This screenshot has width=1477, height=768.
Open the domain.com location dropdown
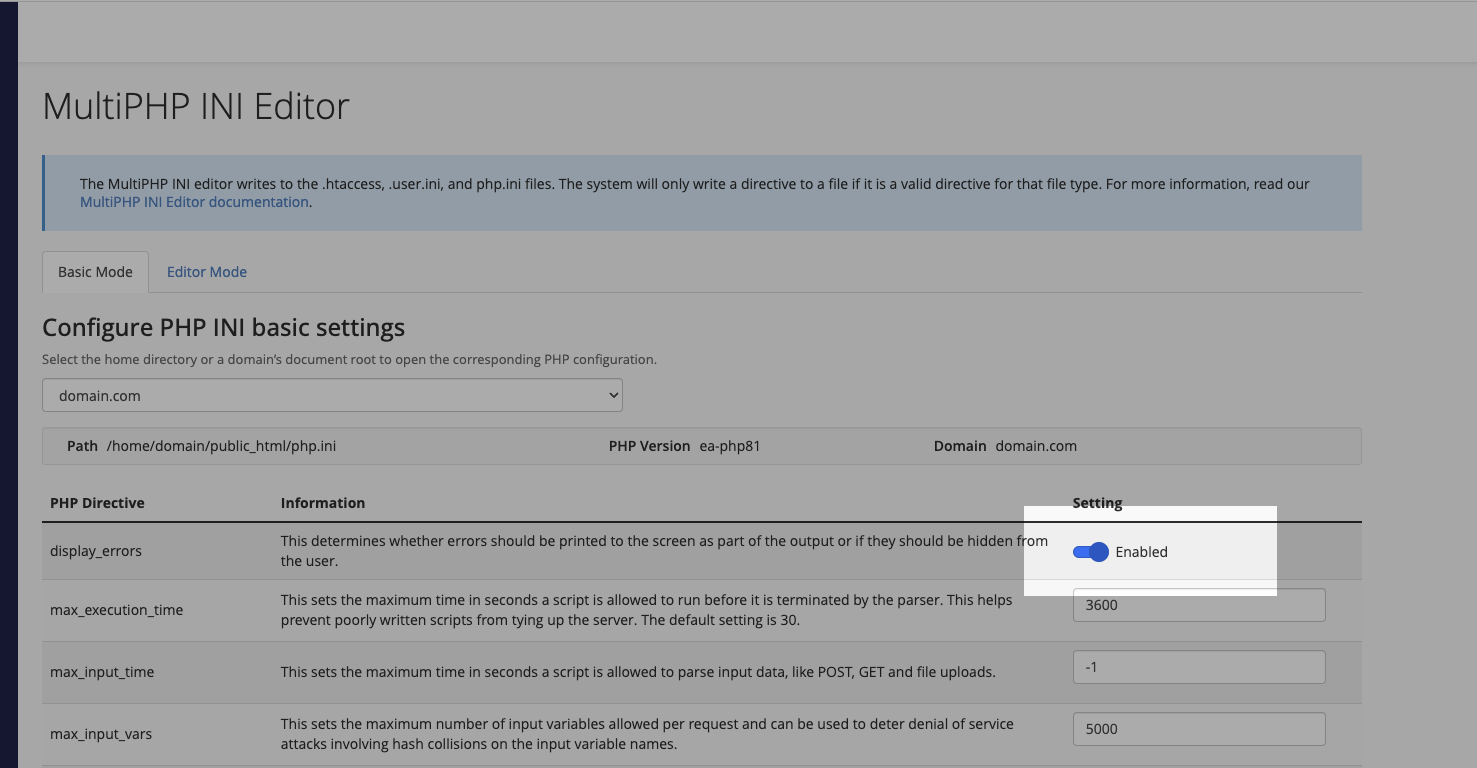[332, 395]
